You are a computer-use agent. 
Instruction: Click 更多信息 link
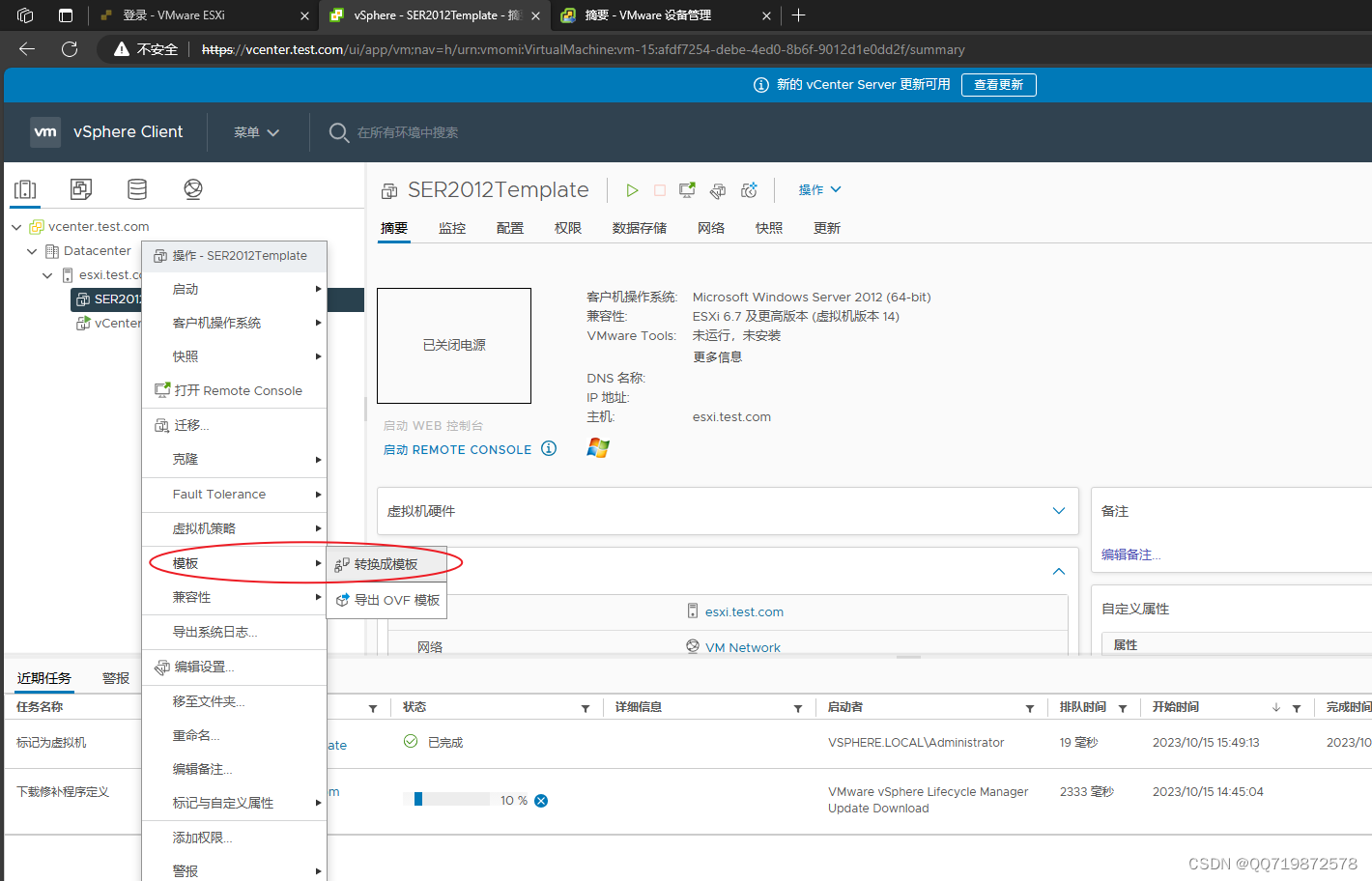tap(717, 356)
